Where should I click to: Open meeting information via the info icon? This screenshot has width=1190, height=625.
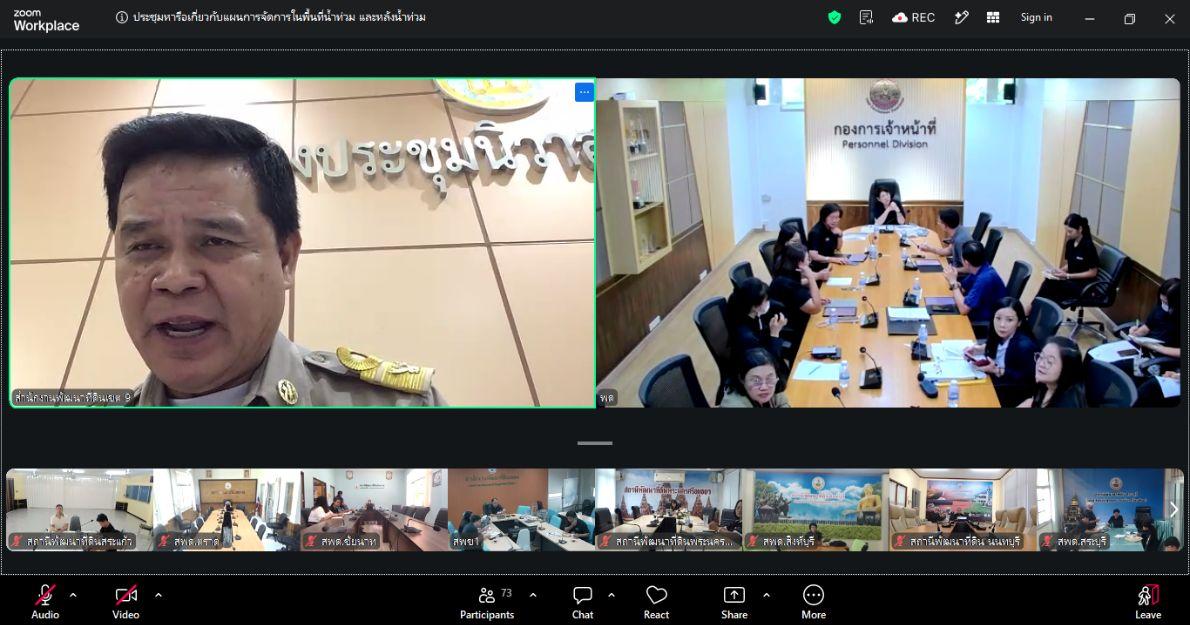[121, 17]
